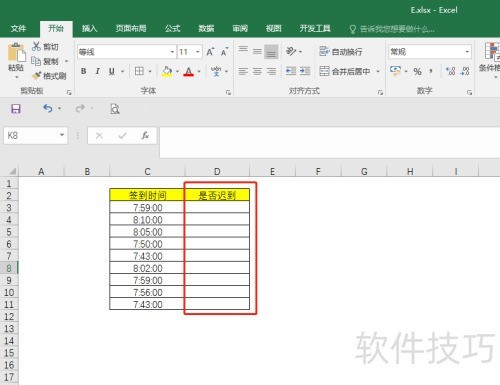Open the underline style dropdown arrow

[123, 71]
